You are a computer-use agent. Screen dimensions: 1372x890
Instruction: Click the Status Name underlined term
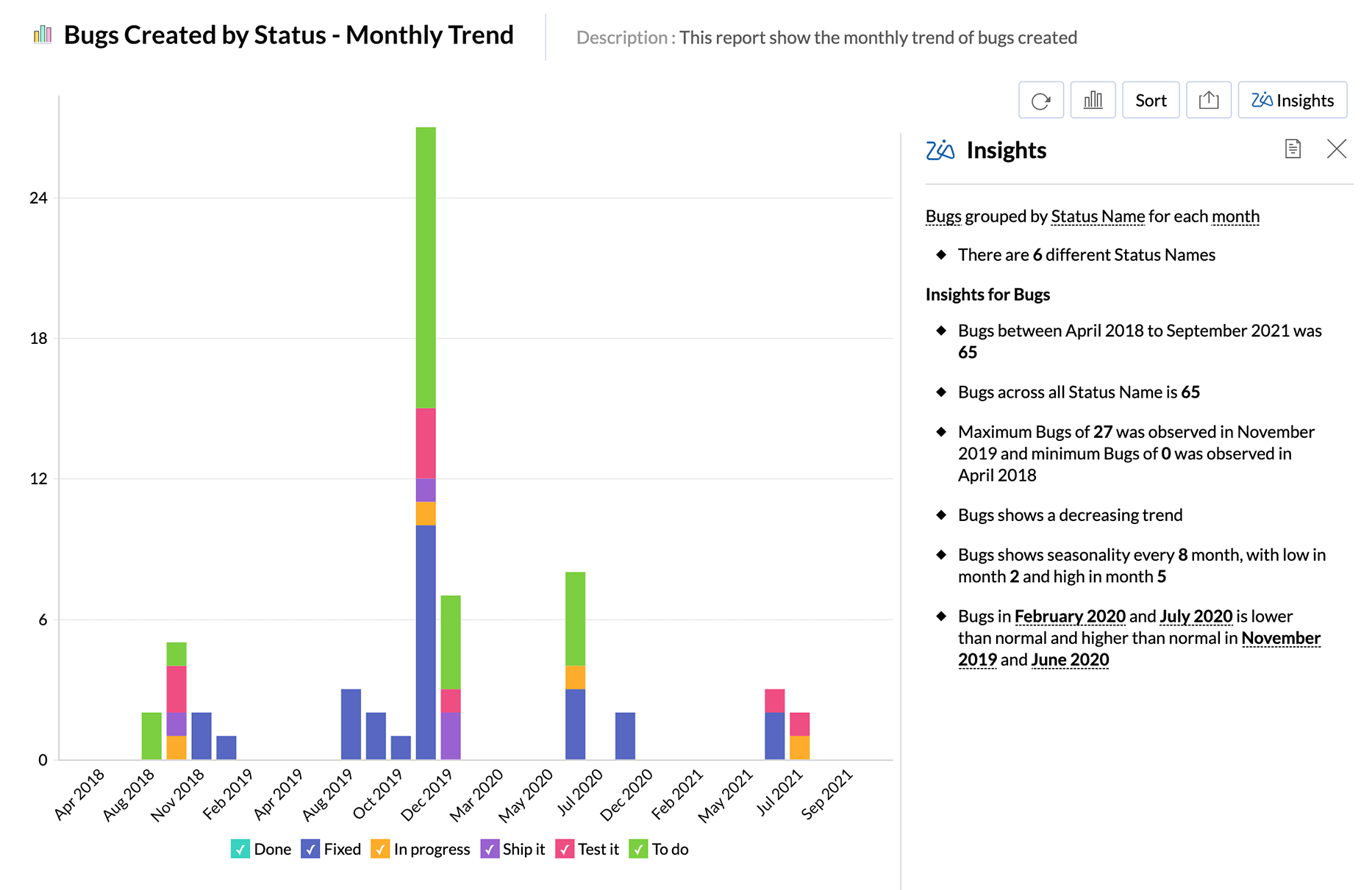point(1097,216)
